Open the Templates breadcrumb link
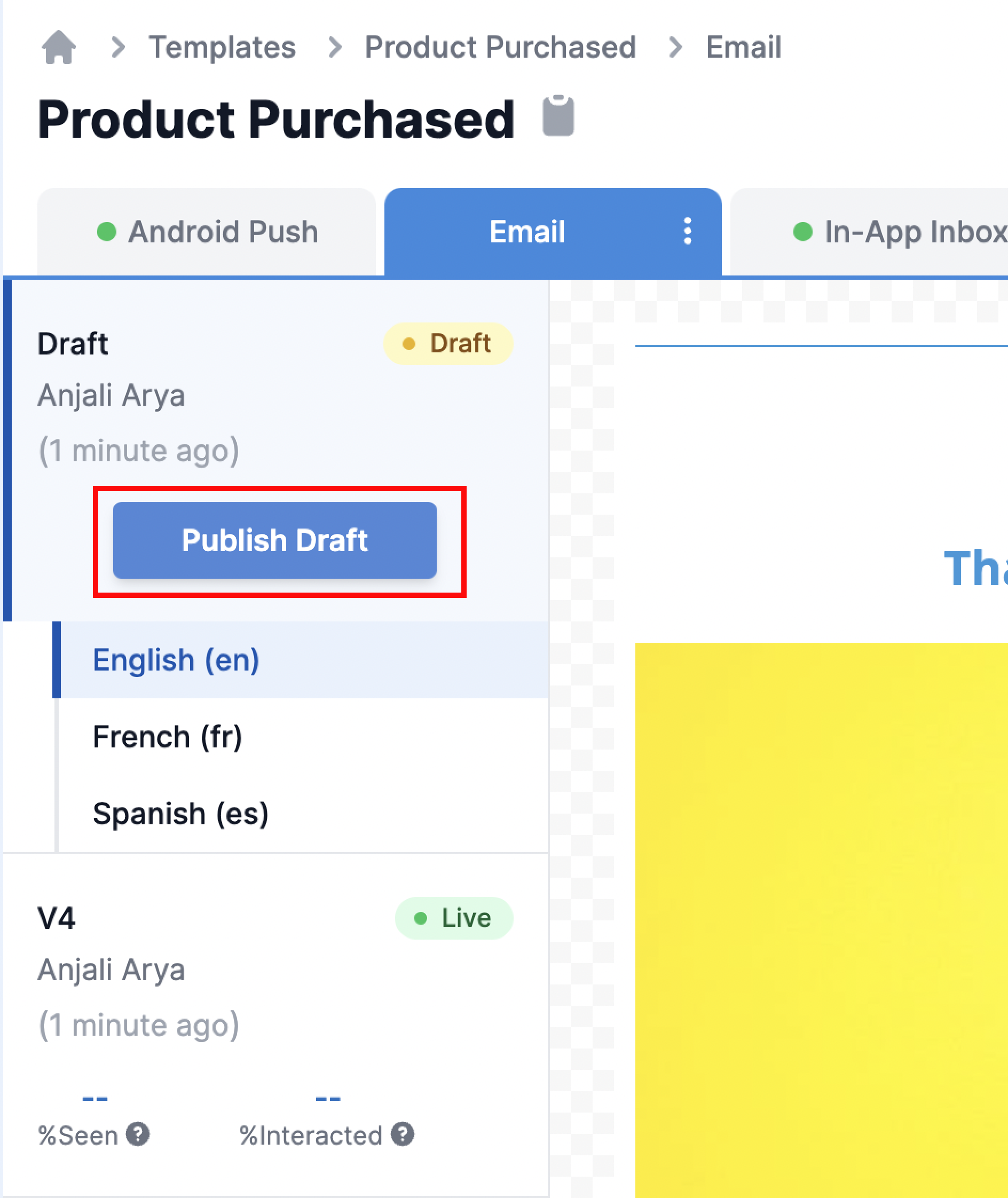 click(x=222, y=47)
